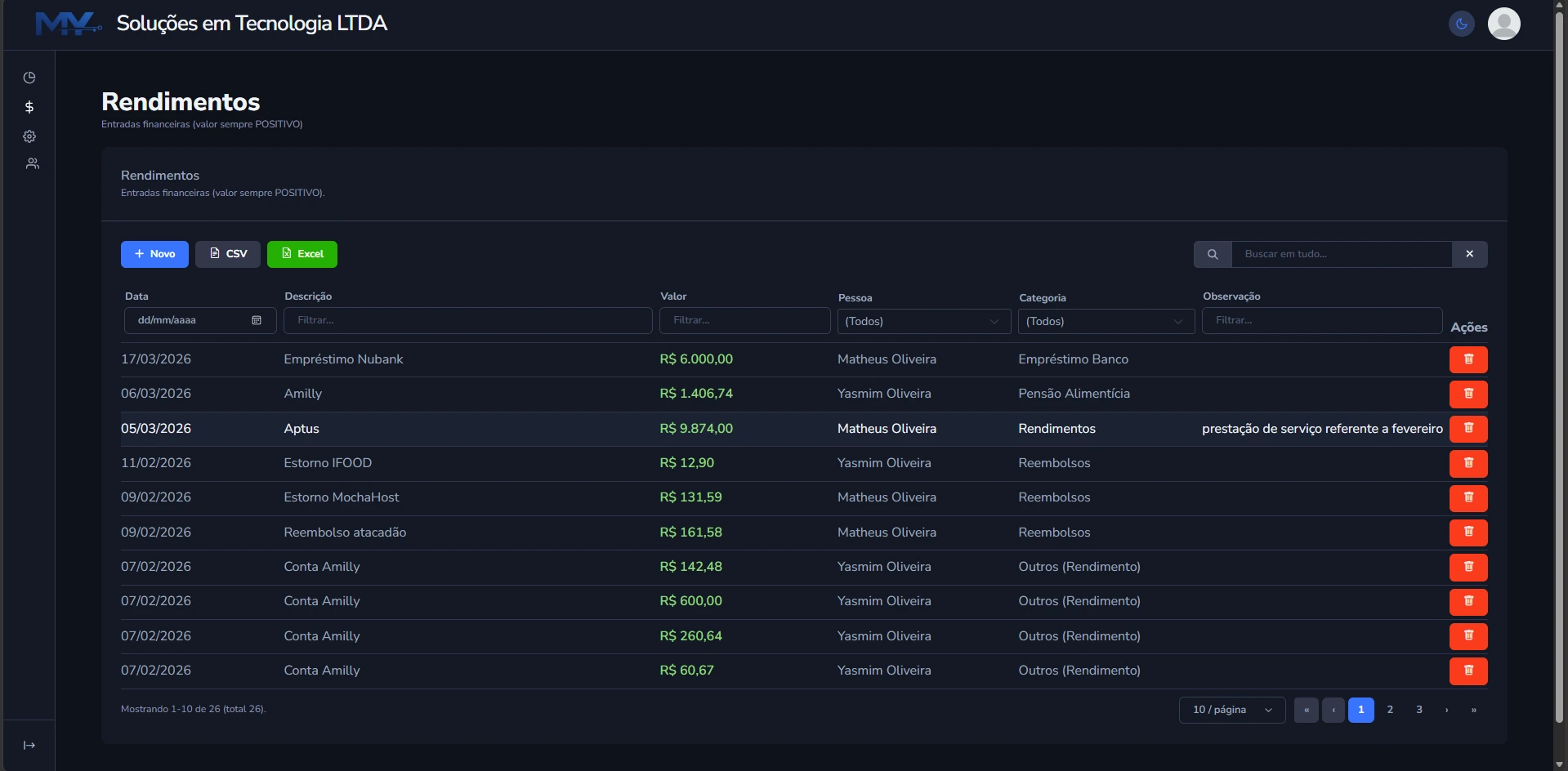The width and height of the screenshot is (1568, 771).
Task: Click the Observação filter input
Action: [1322, 320]
